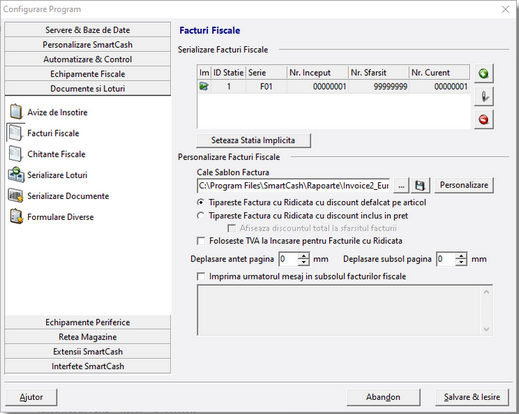Click the default station icon in row F01
This screenshot has height=414, width=519.
coord(204,87)
